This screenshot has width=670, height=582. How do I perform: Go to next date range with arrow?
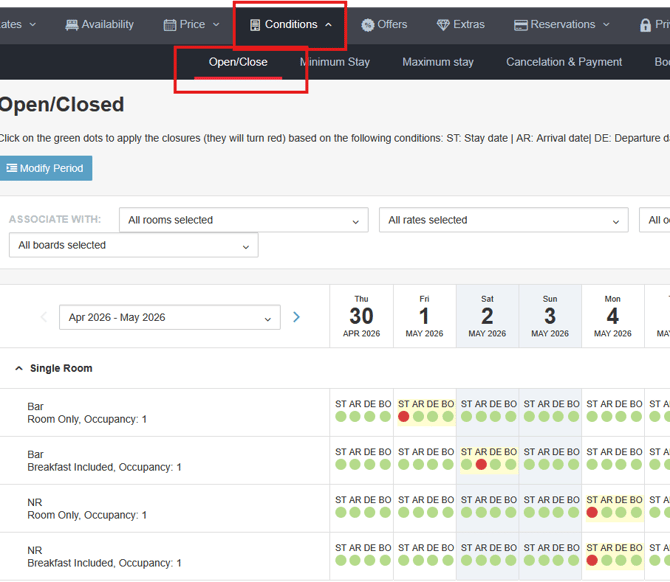(x=297, y=317)
